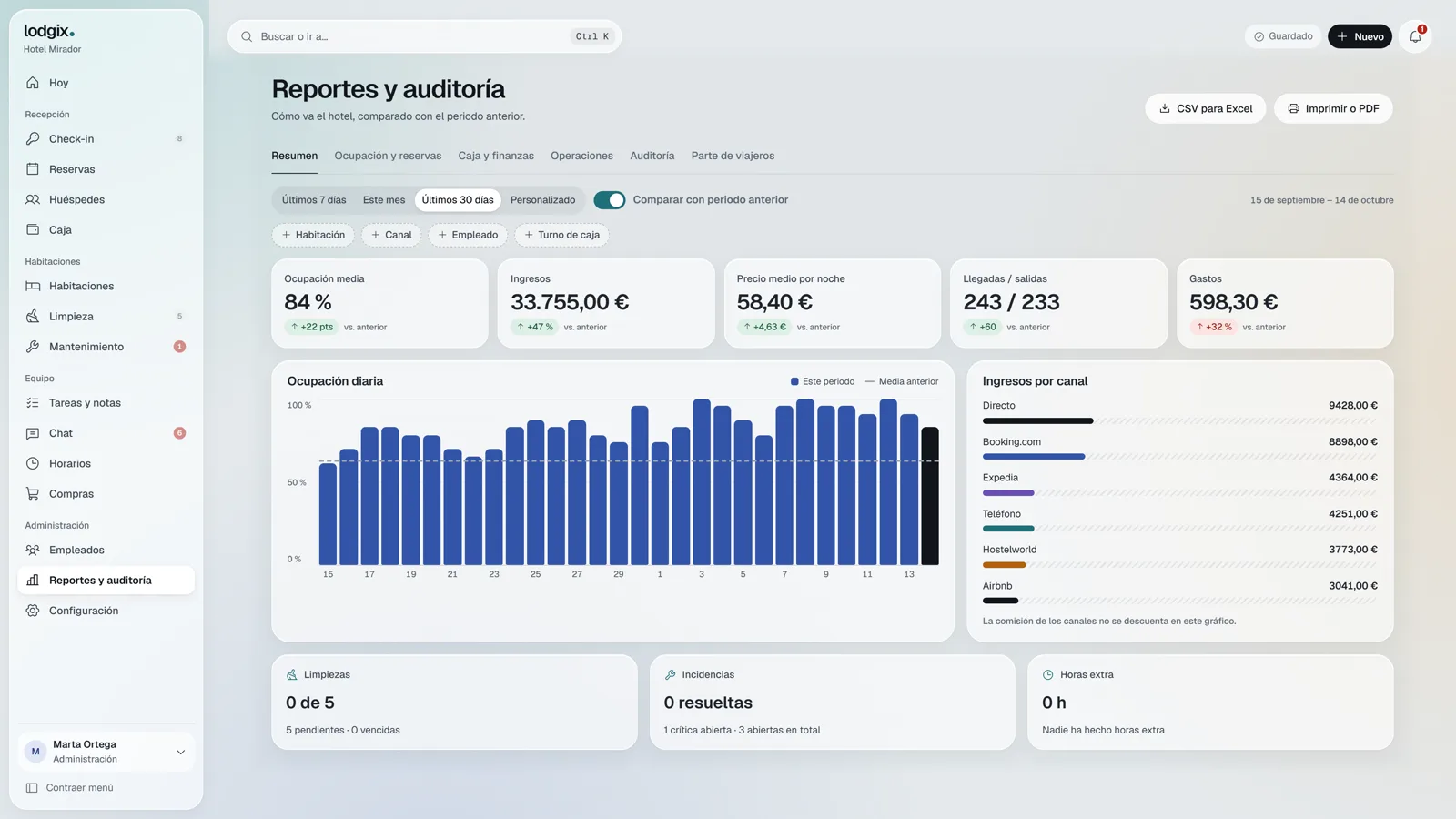
Task: Select the Empleados team icon
Action: click(33, 550)
